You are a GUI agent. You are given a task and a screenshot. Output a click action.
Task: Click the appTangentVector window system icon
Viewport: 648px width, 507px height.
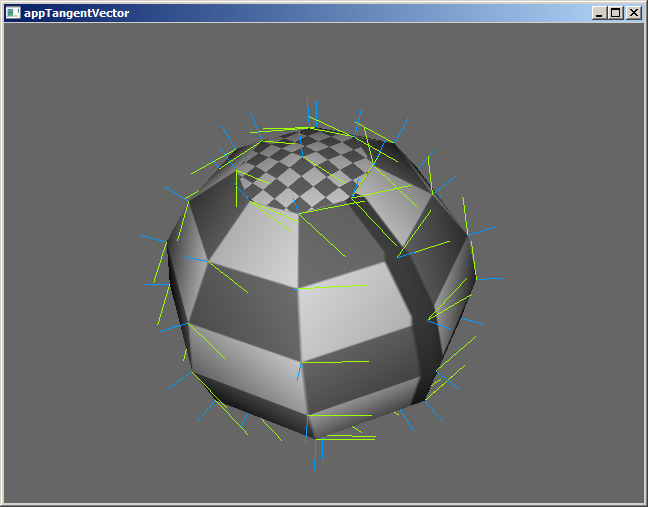tap(13, 13)
